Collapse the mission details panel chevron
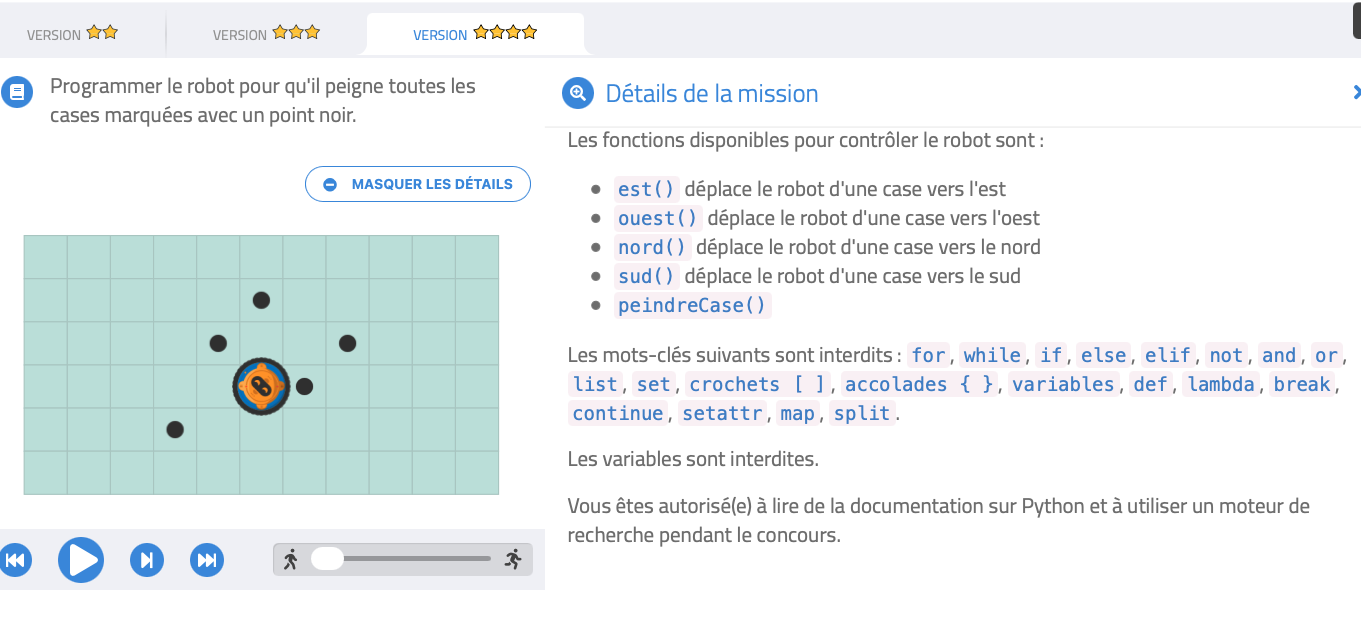This screenshot has height=624, width=1361. click(x=1355, y=93)
